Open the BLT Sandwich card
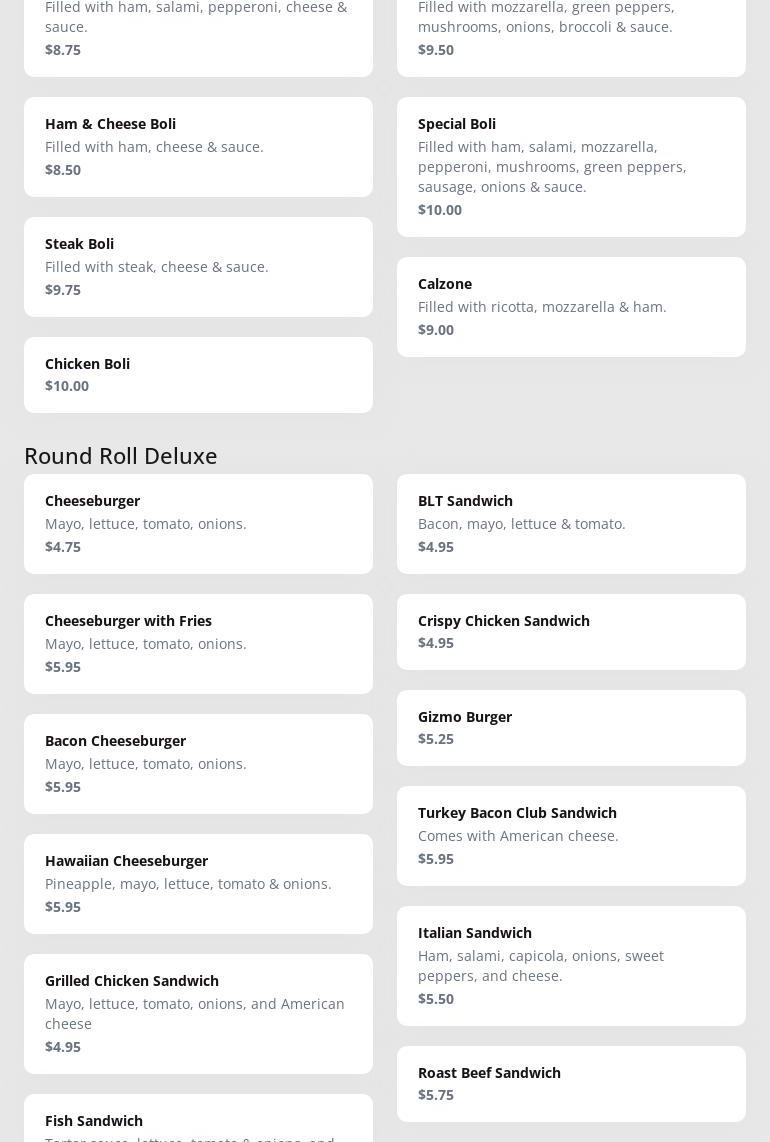Image resolution: width=770 pixels, height=1142 pixels. point(571,524)
